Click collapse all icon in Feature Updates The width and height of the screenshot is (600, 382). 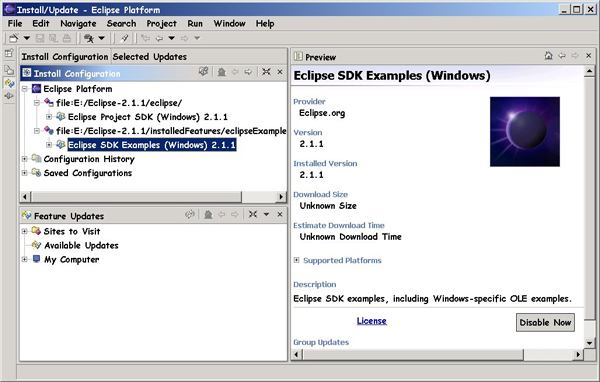click(253, 214)
